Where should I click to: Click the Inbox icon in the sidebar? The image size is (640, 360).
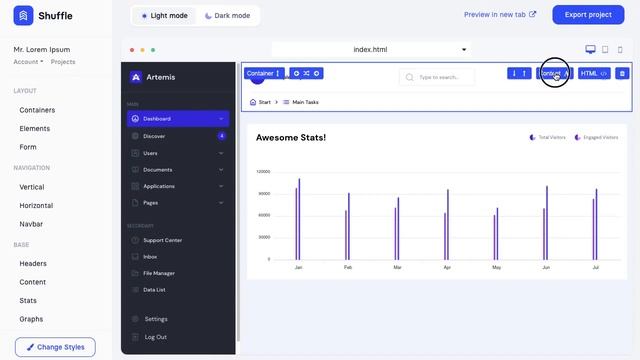click(x=135, y=257)
